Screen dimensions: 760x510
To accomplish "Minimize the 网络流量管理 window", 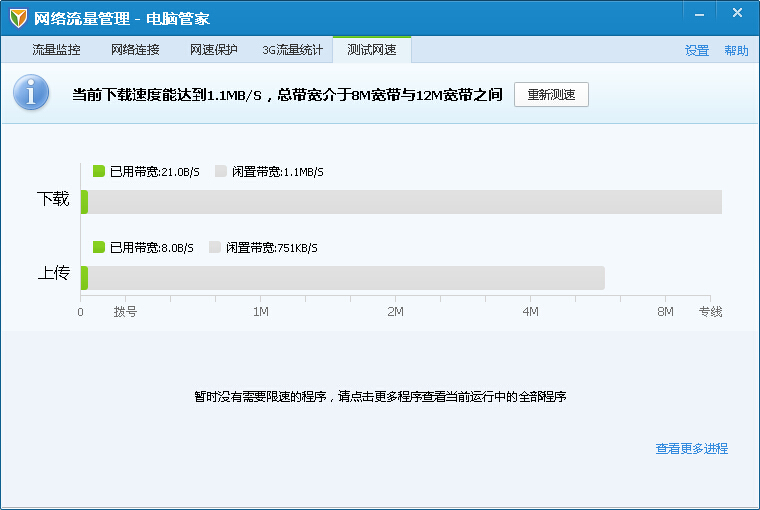I will click(698, 13).
